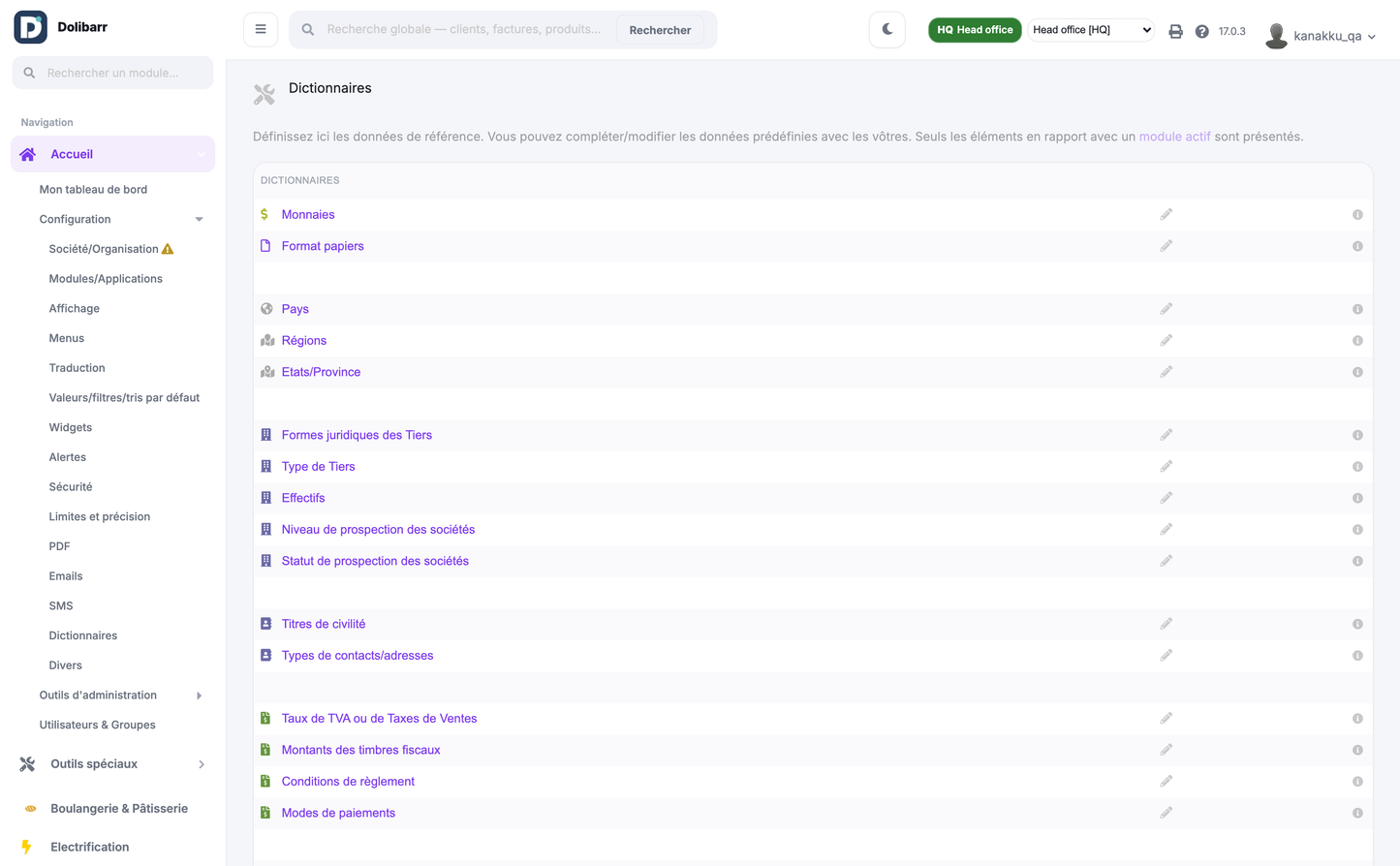Open Taux de TVA ou de Taxes de Ventes

tap(379, 719)
